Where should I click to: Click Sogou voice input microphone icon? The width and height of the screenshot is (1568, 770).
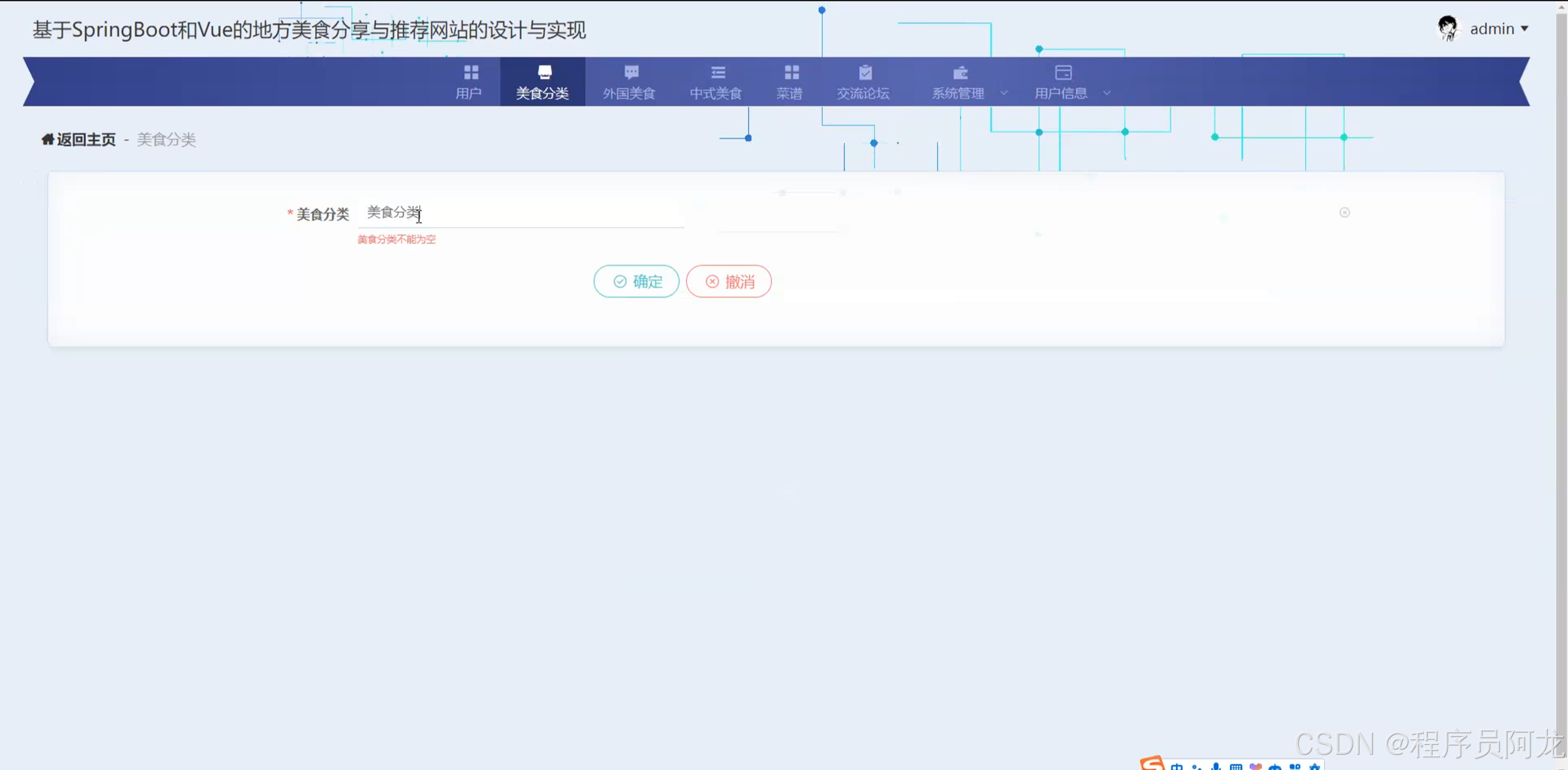(1215, 767)
